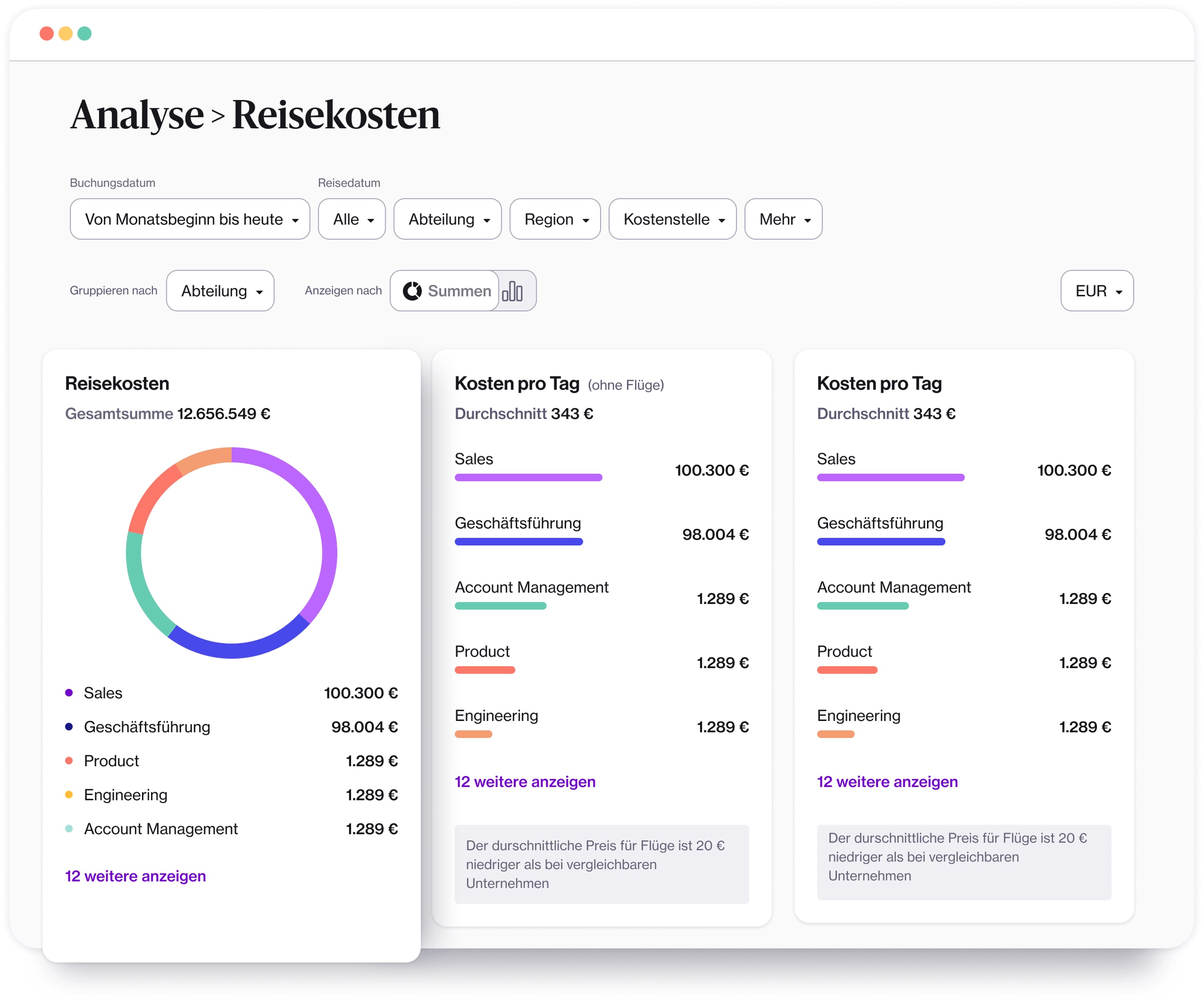The height and width of the screenshot is (1005, 1204).
Task: Open the Reisedatum 'Alle' dropdown
Action: (351, 219)
